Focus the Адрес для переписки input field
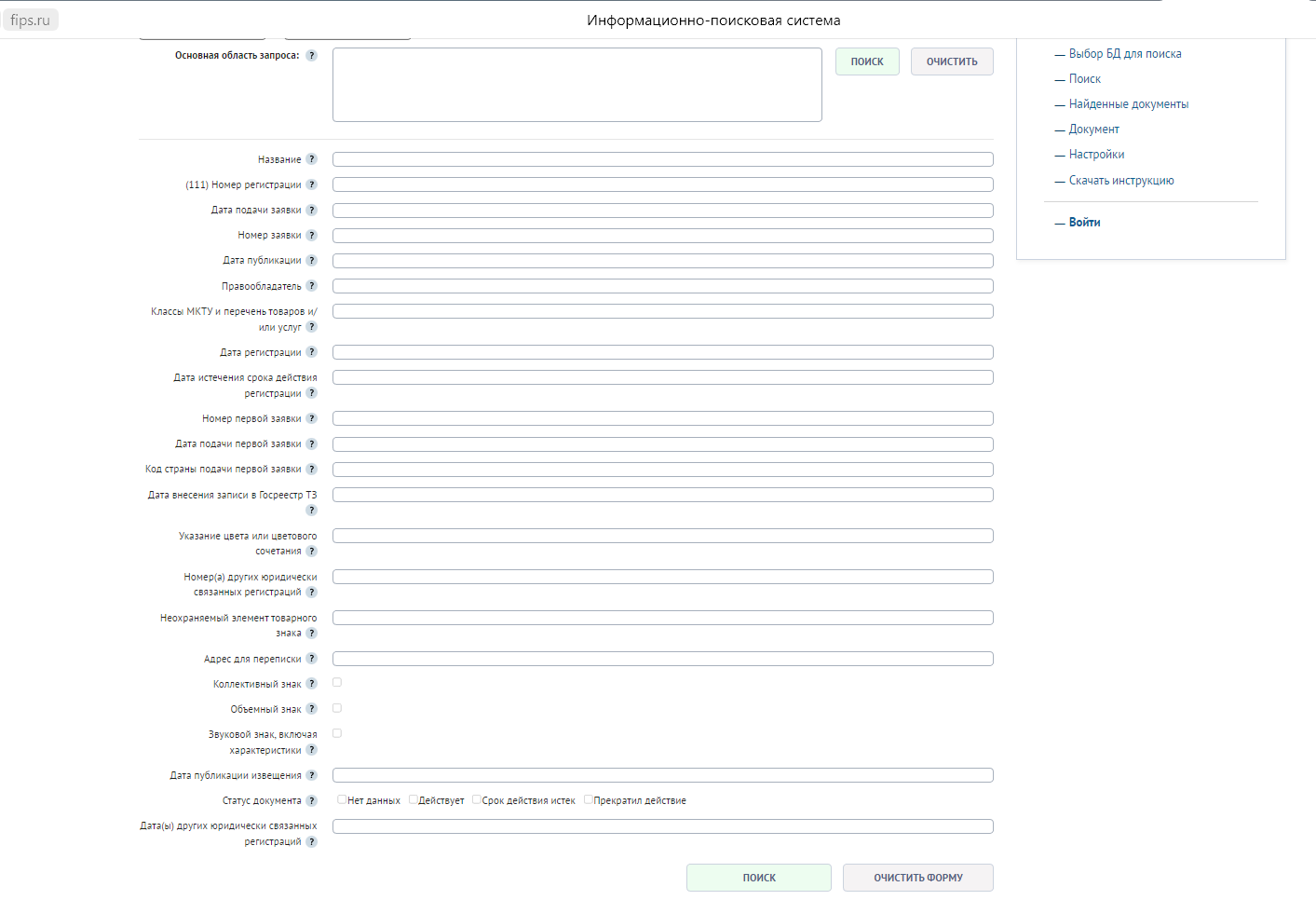Image resolution: width=1316 pixels, height=900 pixels. [663, 659]
